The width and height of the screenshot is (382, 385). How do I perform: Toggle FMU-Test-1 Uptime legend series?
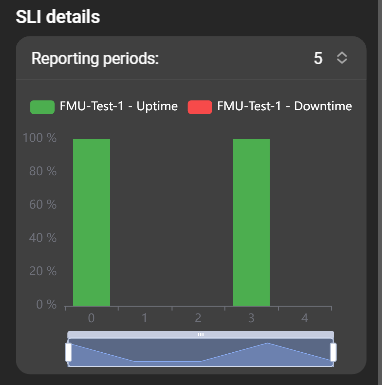click(x=104, y=107)
